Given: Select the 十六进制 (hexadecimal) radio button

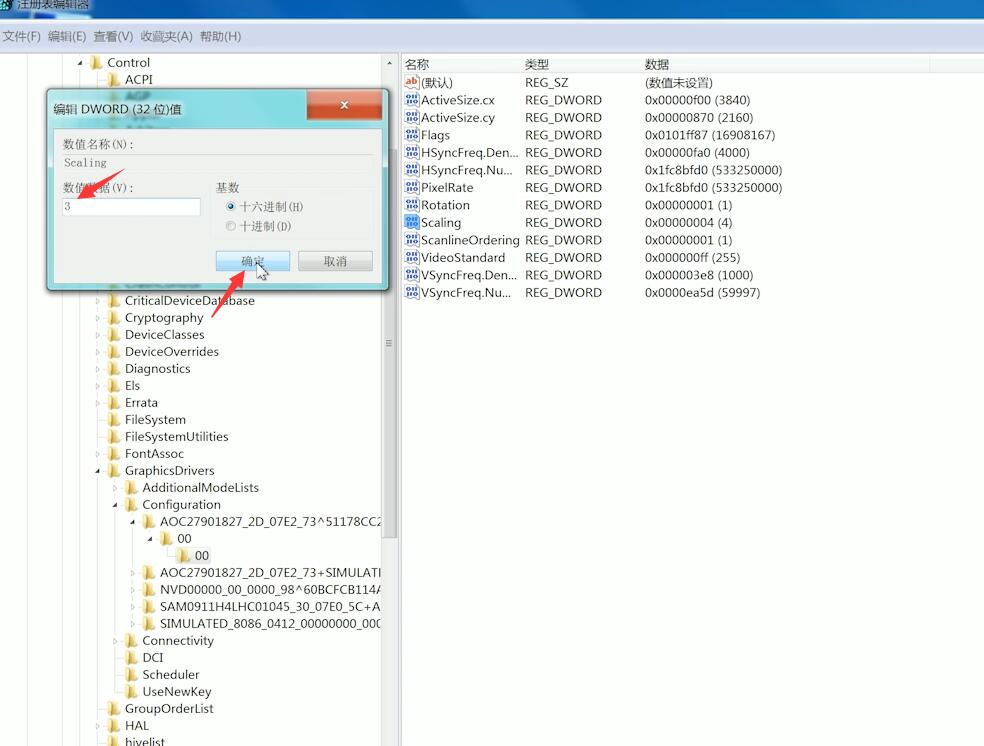Looking at the screenshot, I should pos(231,207).
